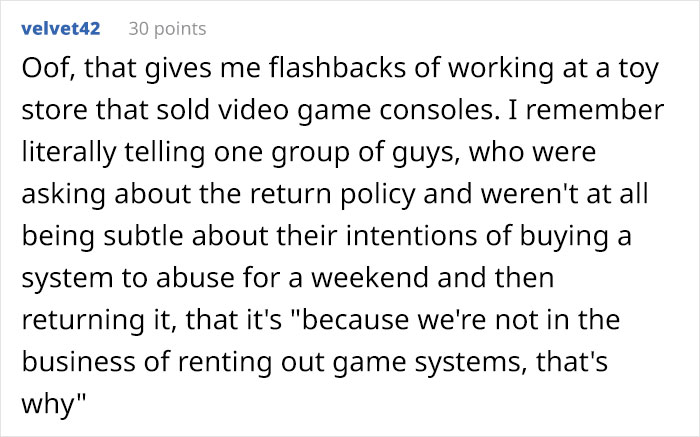Open the velvet42 user profile link
Viewport: 700px width, 437px height.
pyautogui.click(x=60, y=28)
